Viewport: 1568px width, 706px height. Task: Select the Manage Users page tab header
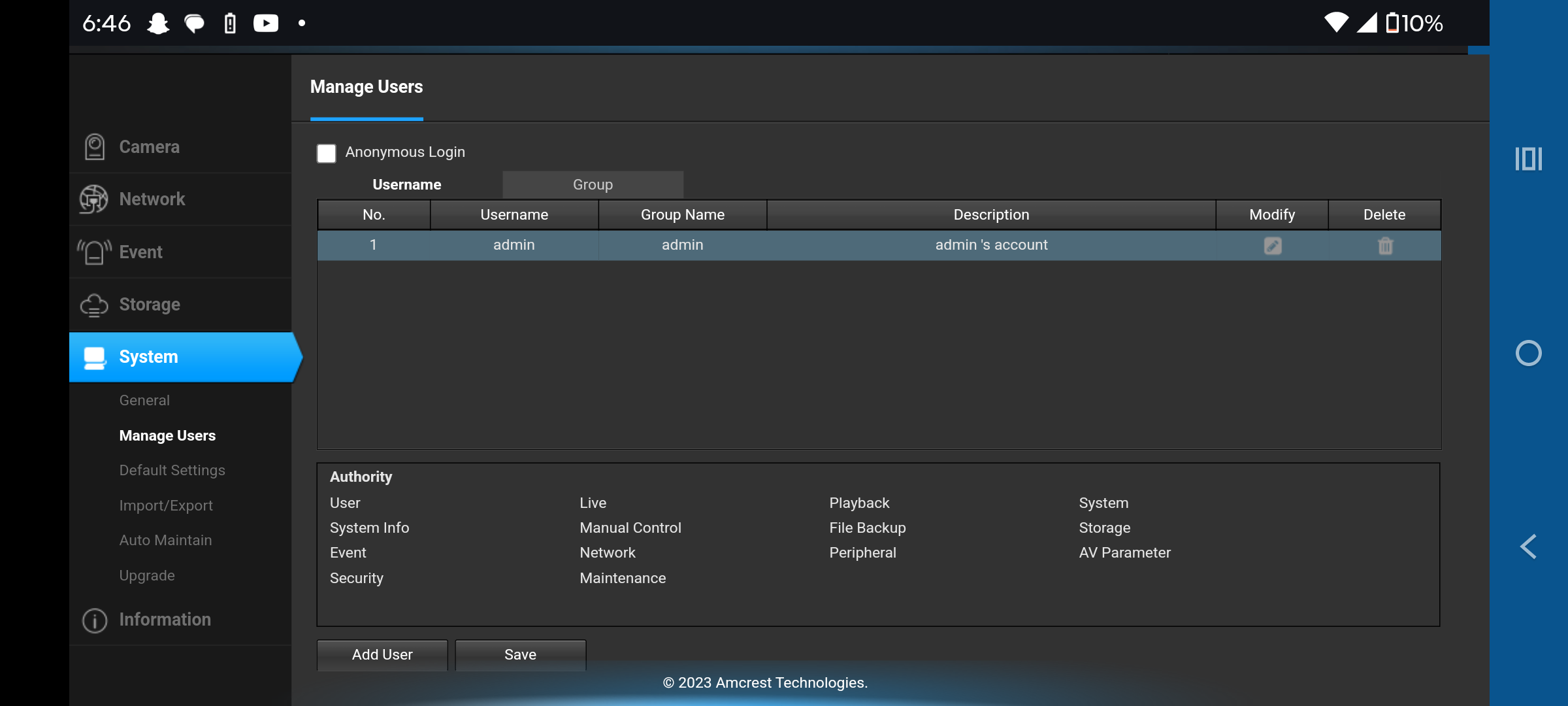pos(367,87)
